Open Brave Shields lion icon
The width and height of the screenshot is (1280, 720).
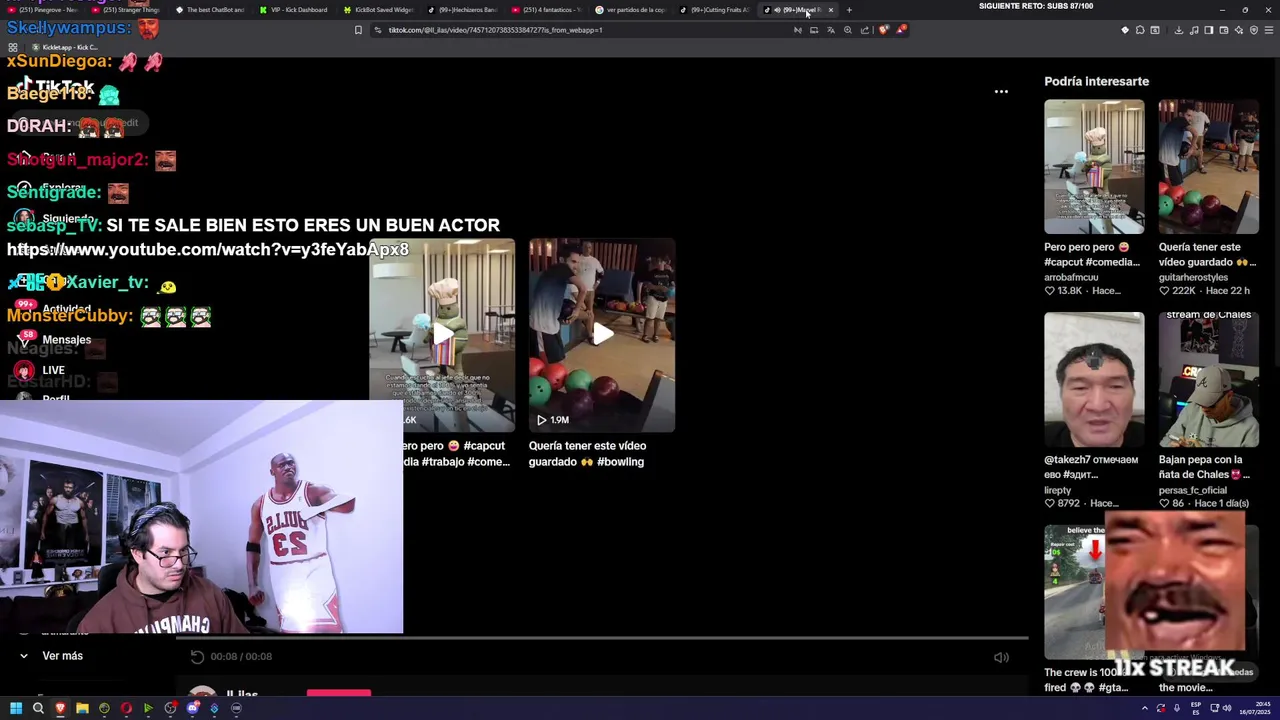(883, 30)
